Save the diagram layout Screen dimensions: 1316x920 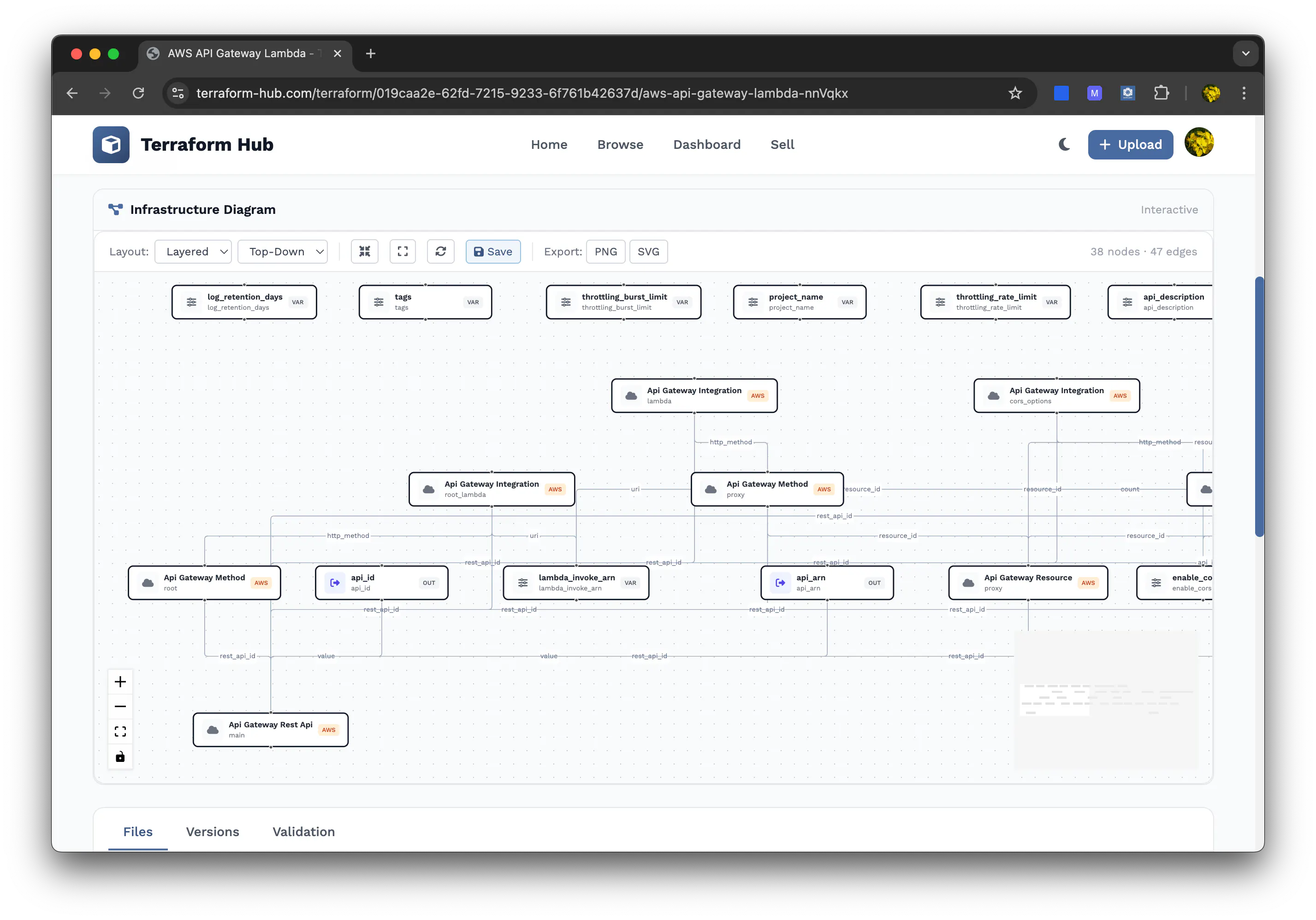[493, 252]
